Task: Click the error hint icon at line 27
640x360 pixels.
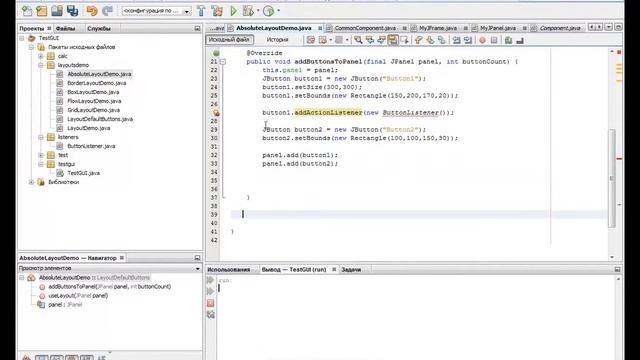Action: tap(216, 113)
